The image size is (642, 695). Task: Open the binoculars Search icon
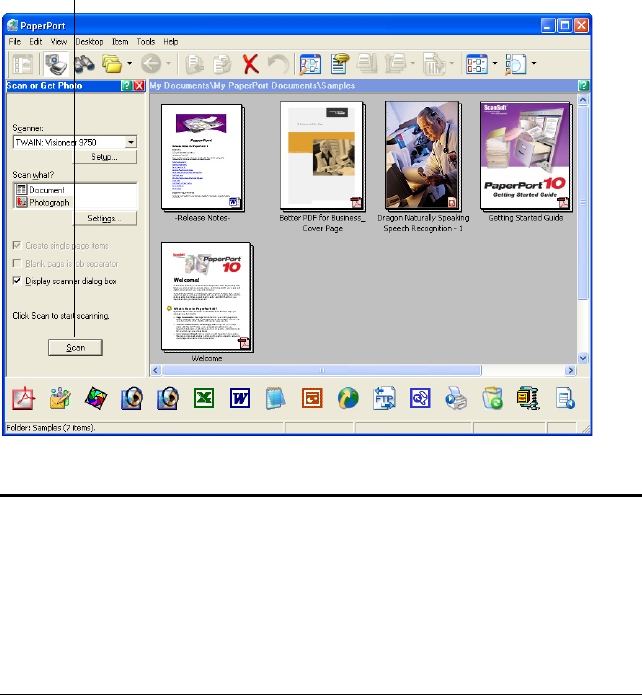click(x=84, y=64)
